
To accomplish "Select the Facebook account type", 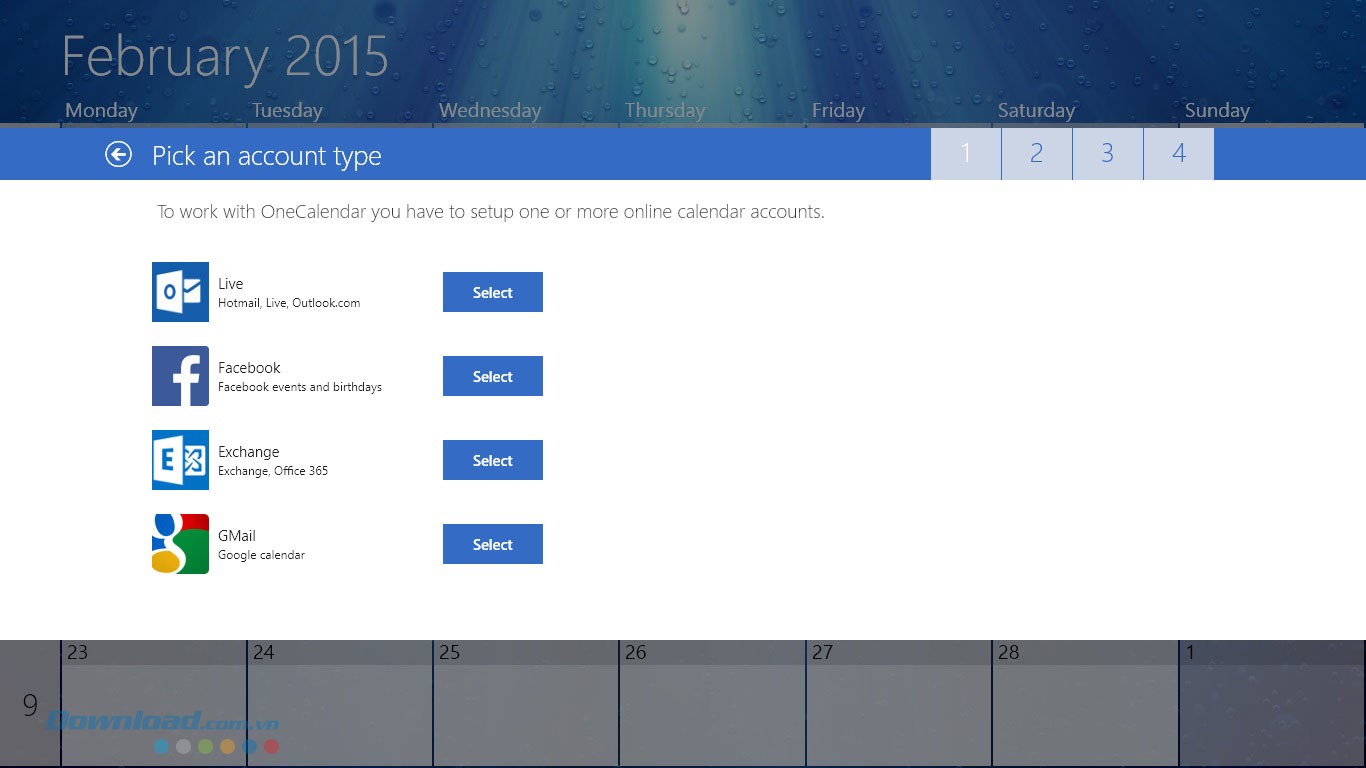I will click(492, 376).
